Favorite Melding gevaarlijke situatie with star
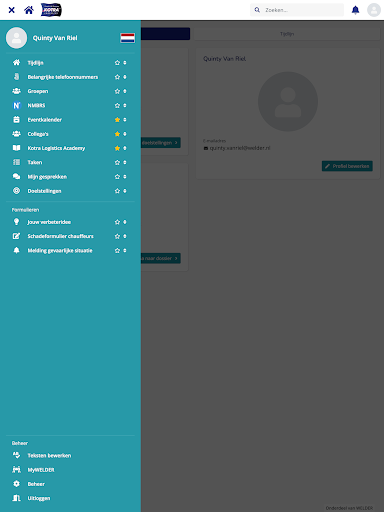Viewport: 384px width, 512px height. [x=117, y=250]
